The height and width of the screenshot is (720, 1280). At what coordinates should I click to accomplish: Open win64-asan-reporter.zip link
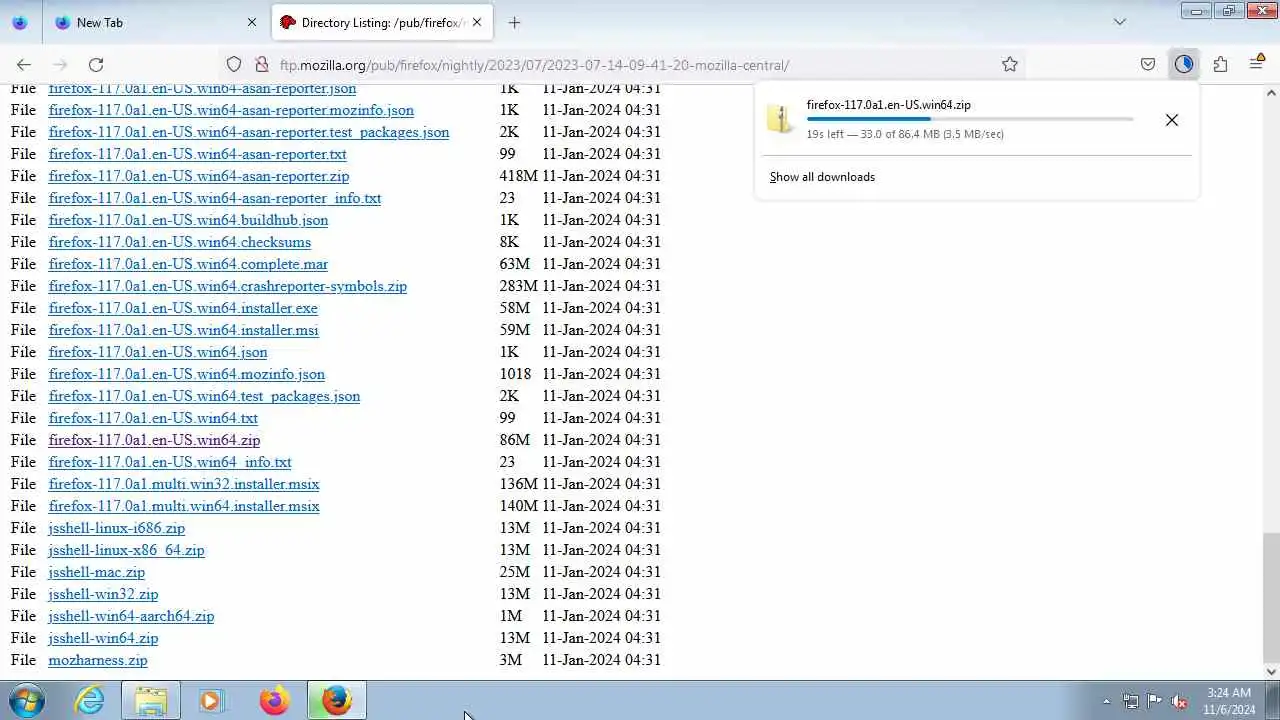click(199, 176)
